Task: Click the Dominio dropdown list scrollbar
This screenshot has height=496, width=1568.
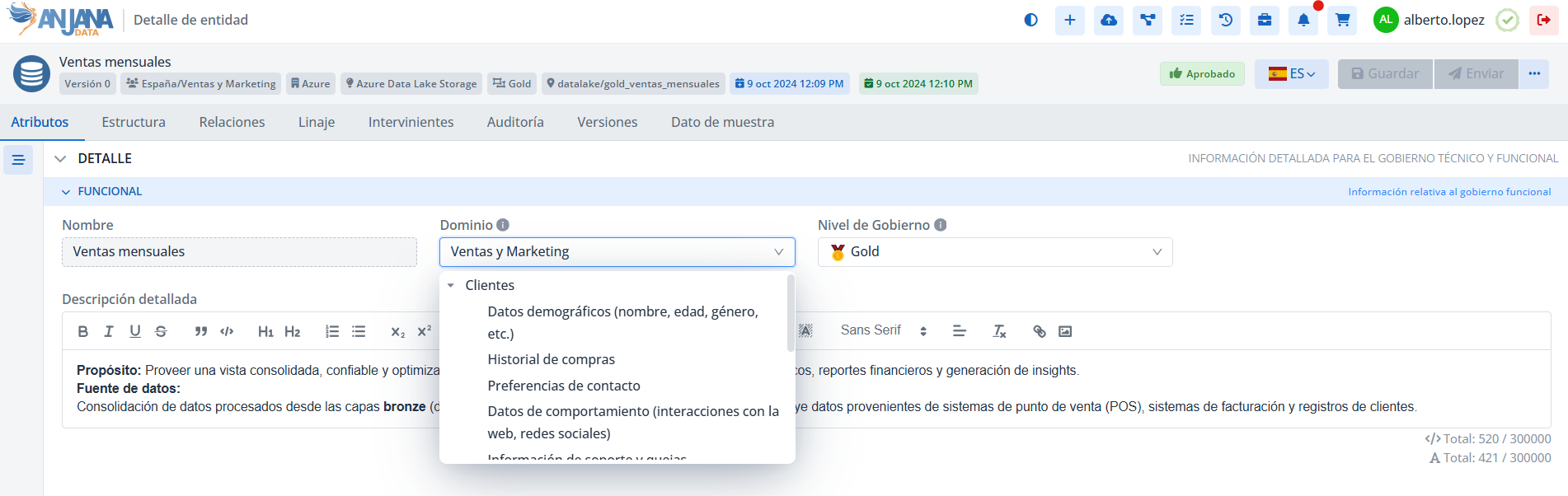Action: click(x=791, y=313)
